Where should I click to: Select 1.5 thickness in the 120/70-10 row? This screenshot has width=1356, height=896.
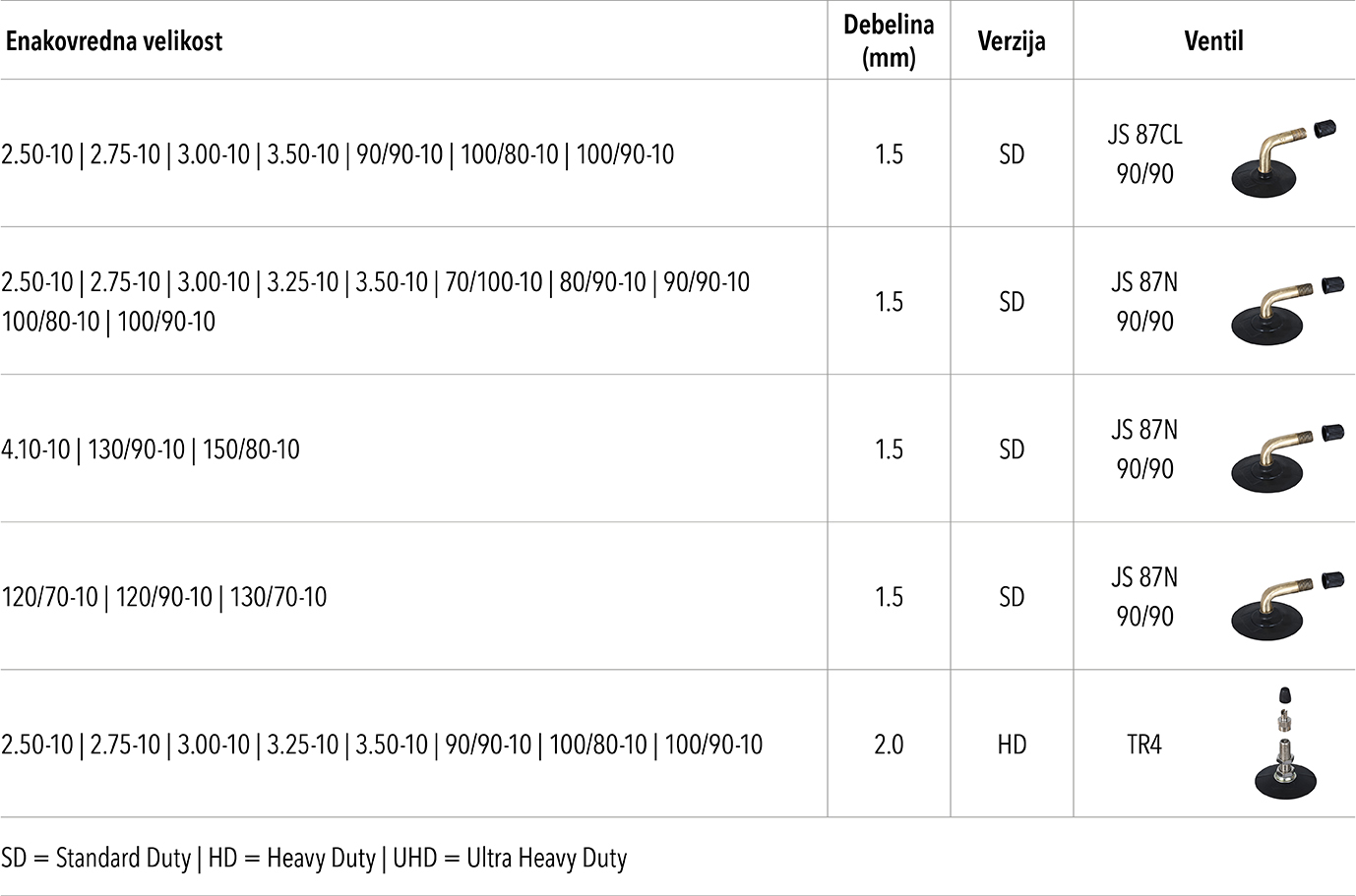(x=889, y=597)
